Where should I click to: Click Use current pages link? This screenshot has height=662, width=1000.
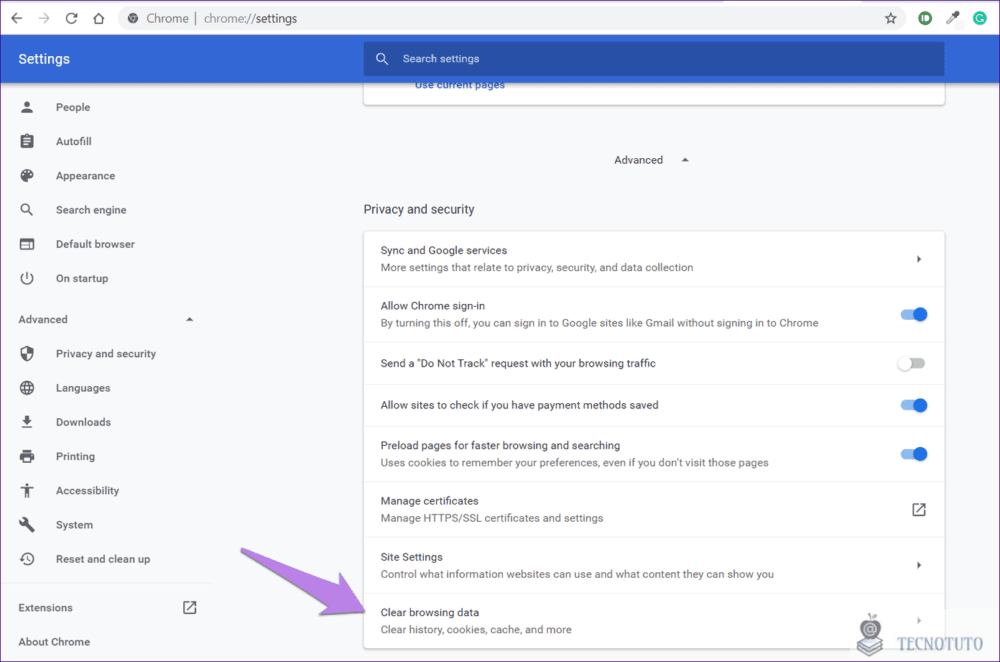point(460,85)
